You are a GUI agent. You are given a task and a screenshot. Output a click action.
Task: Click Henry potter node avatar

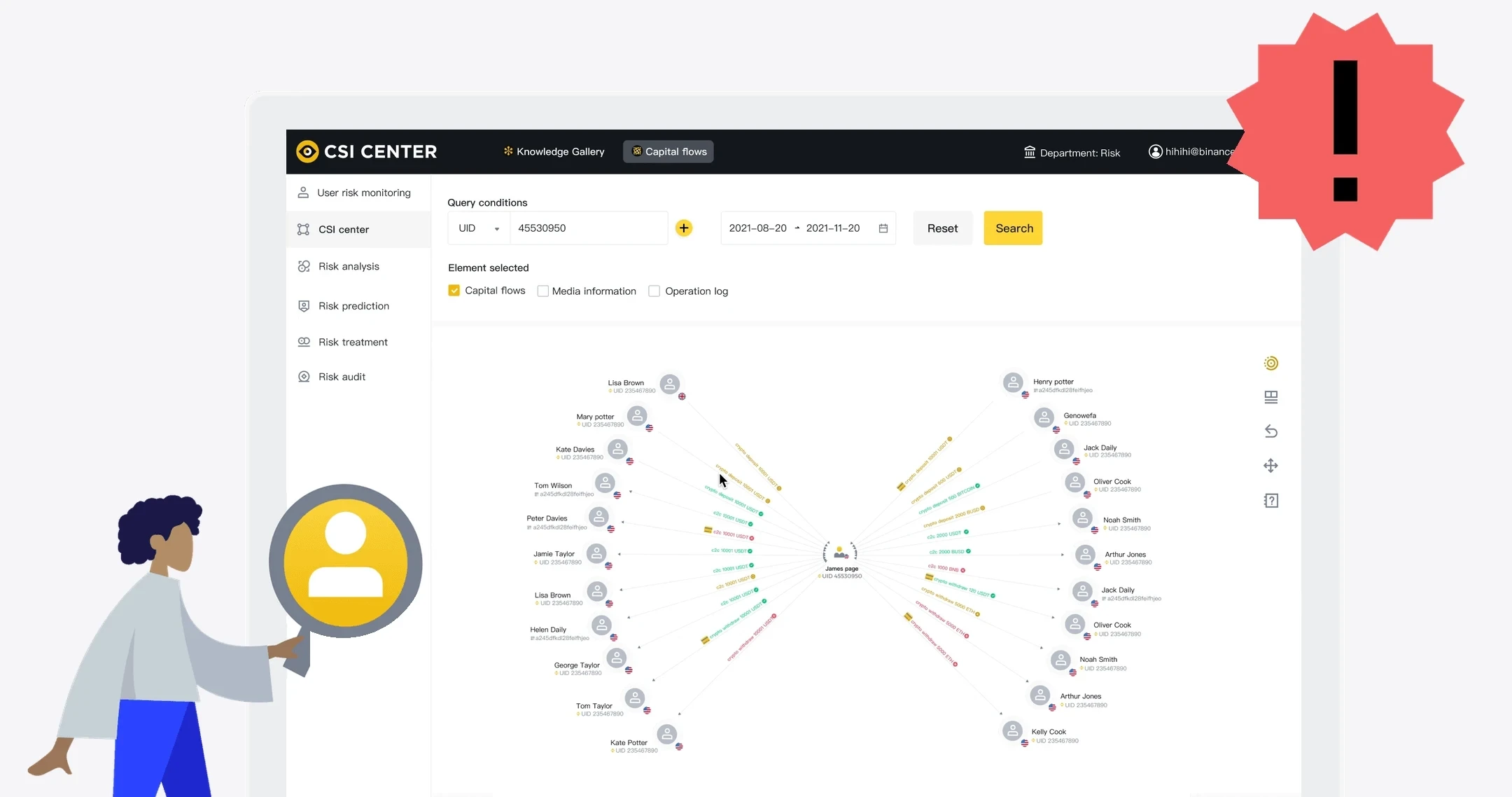click(1013, 382)
